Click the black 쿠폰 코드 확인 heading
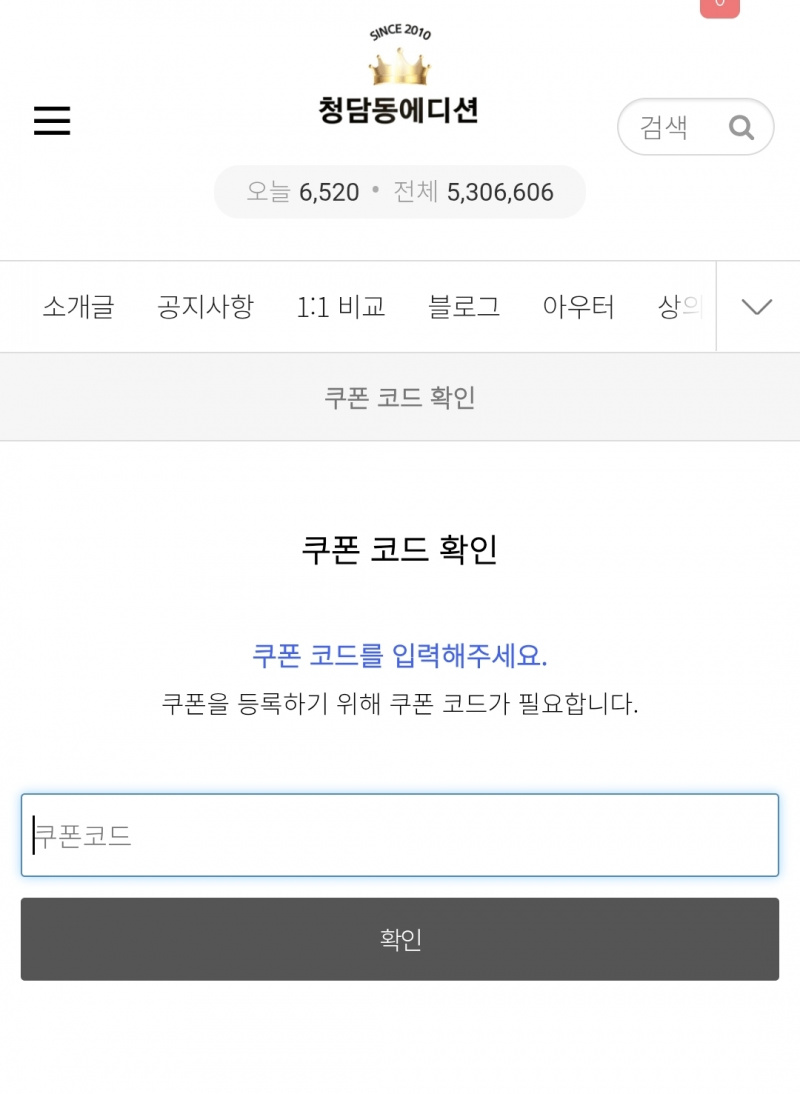 pyautogui.click(x=400, y=549)
